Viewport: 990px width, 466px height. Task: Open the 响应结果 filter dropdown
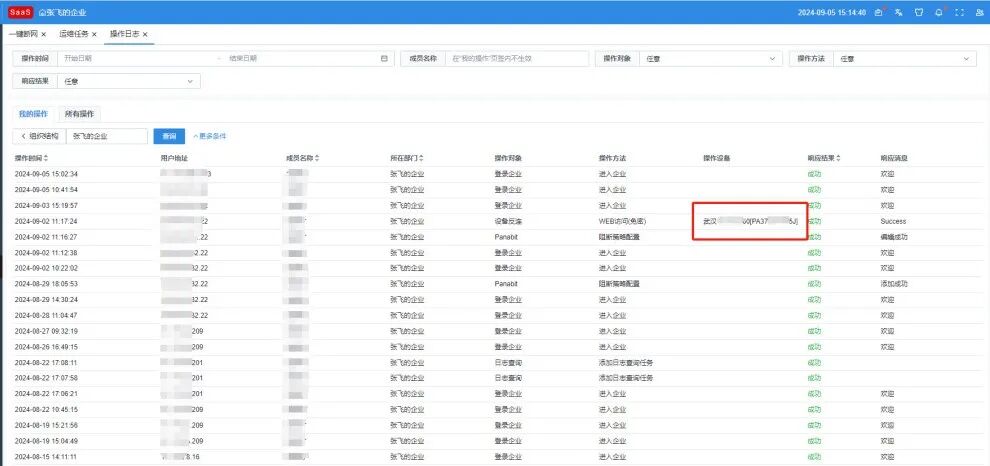(129, 81)
